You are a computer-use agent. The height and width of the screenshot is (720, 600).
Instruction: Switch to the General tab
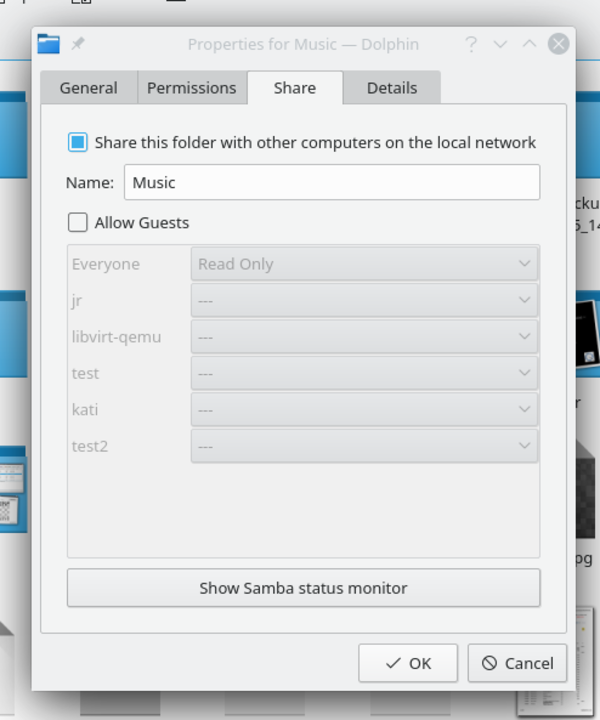click(89, 88)
